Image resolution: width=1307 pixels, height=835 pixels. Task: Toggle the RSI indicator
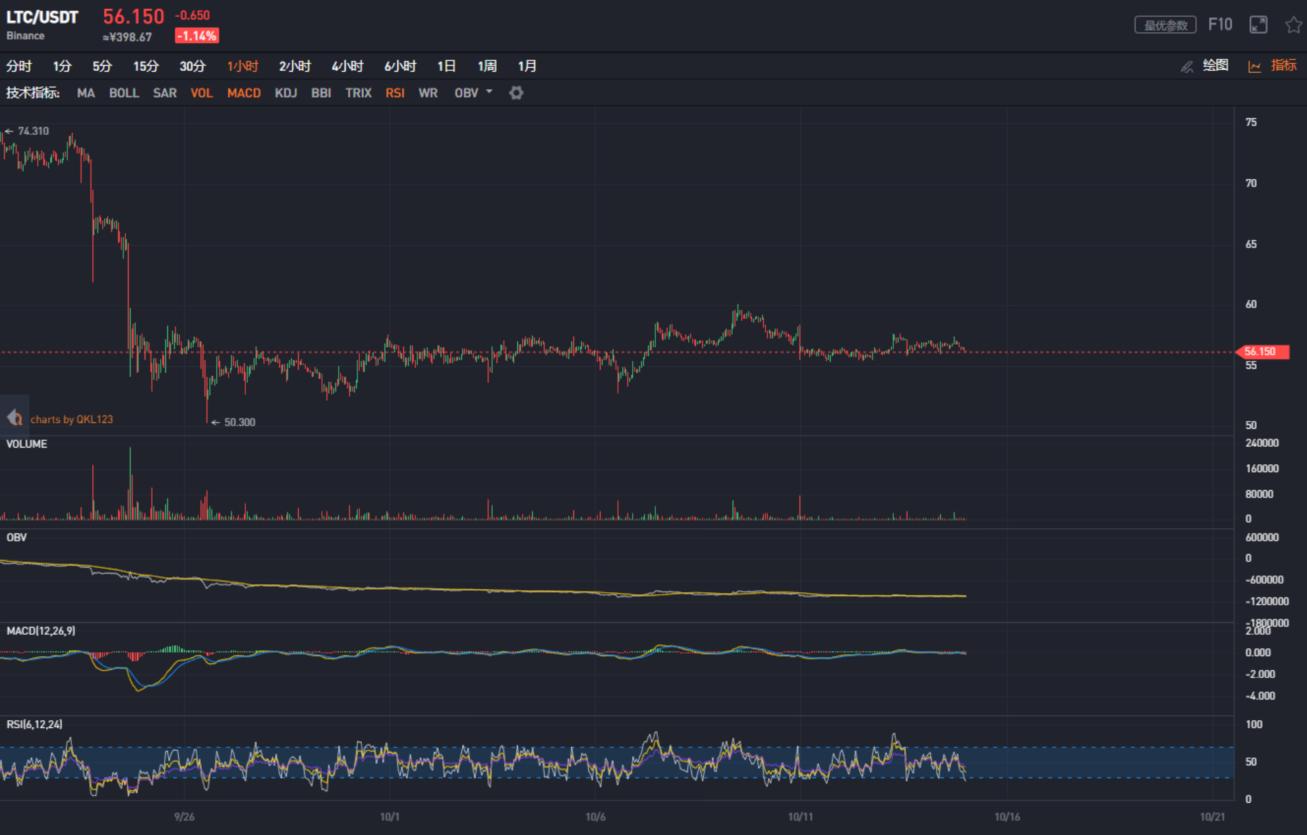click(x=394, y=92)
